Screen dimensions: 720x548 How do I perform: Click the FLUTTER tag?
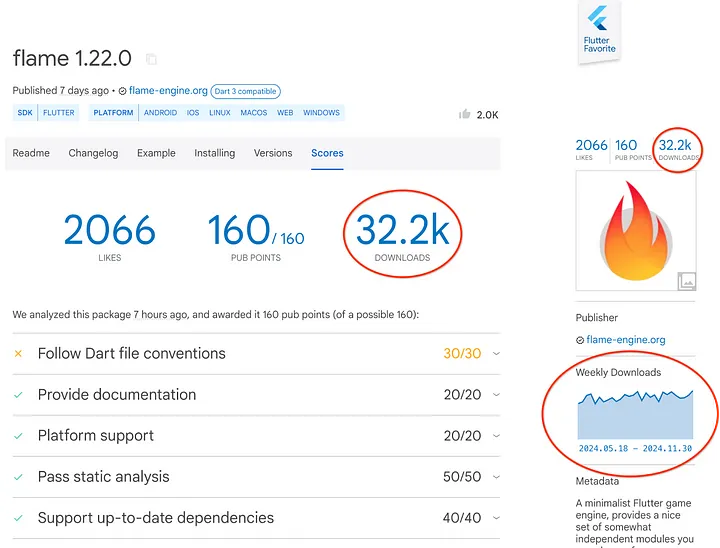tap(58, 113)
